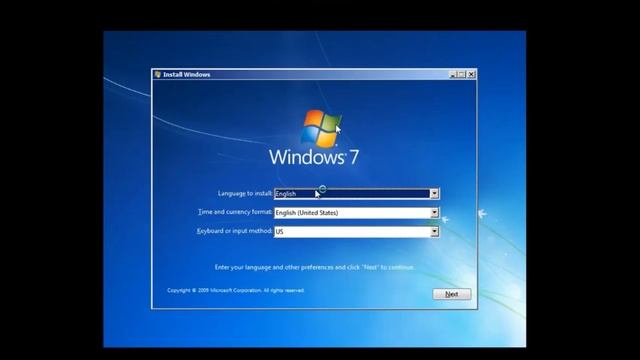The image size is (640, 360).
Task: Click the Windows 7 wordmark text
Action: coord(314,157)
